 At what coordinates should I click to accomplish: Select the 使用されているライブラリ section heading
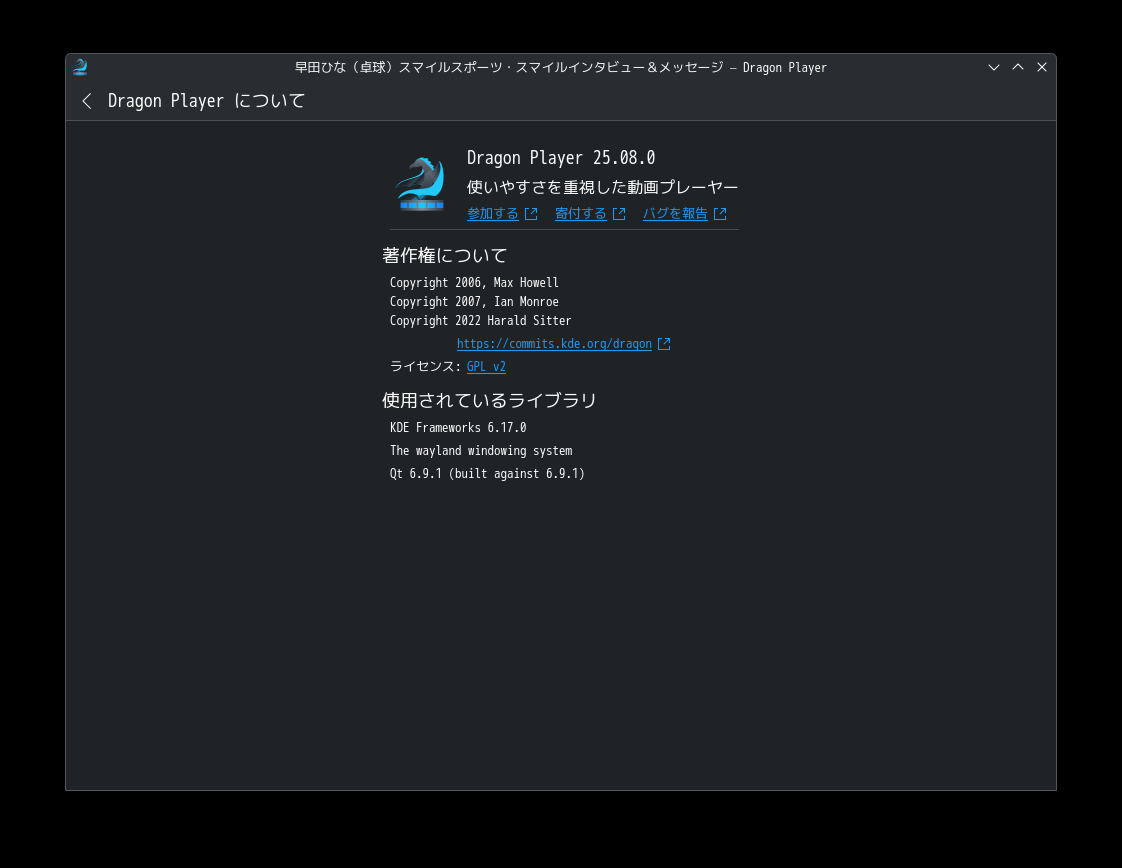pyautogui.click(x=488, y=400)
